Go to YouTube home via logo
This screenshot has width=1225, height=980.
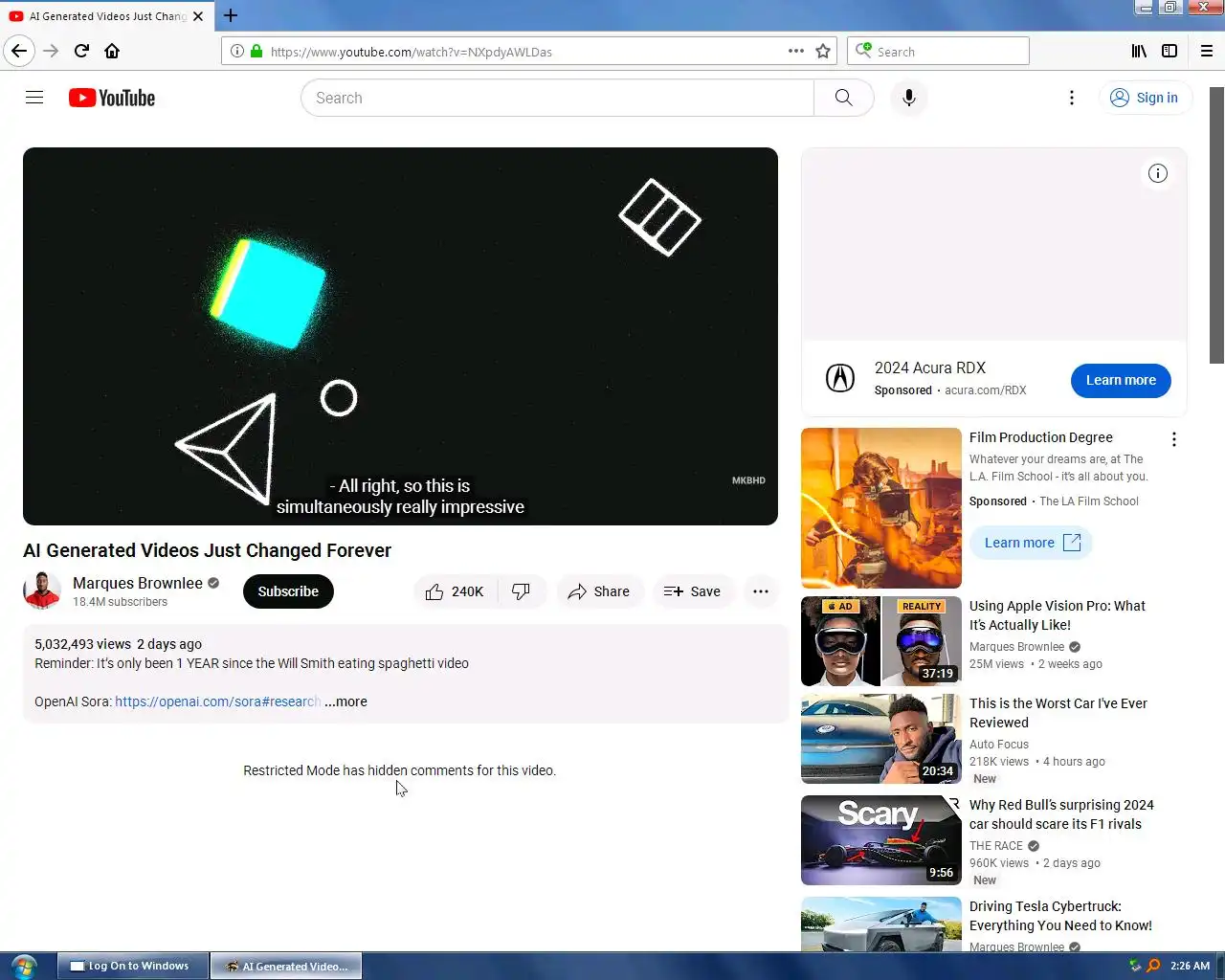[112, 98]
